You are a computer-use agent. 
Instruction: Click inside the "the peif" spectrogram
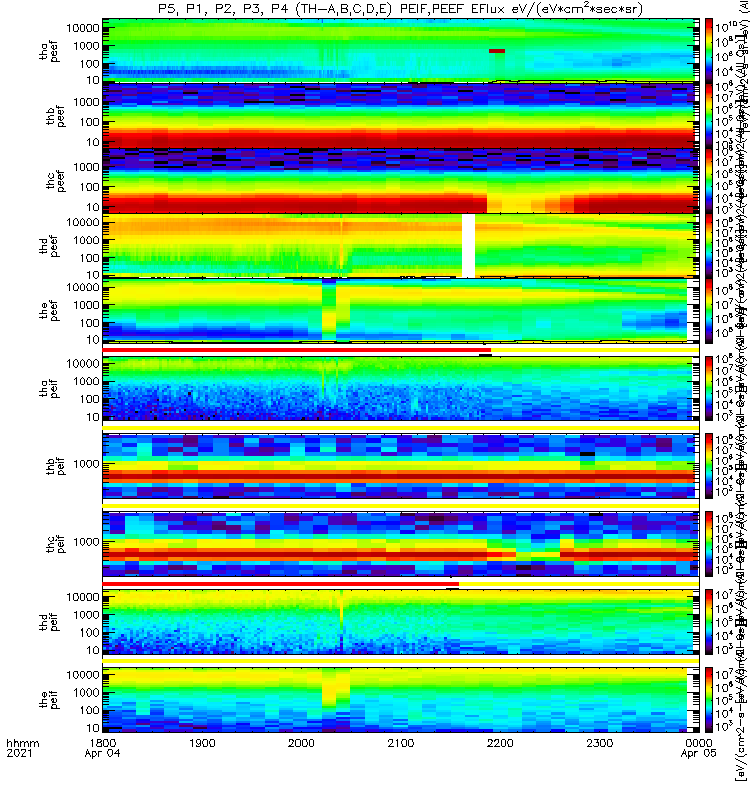click(x=401, y=699)
